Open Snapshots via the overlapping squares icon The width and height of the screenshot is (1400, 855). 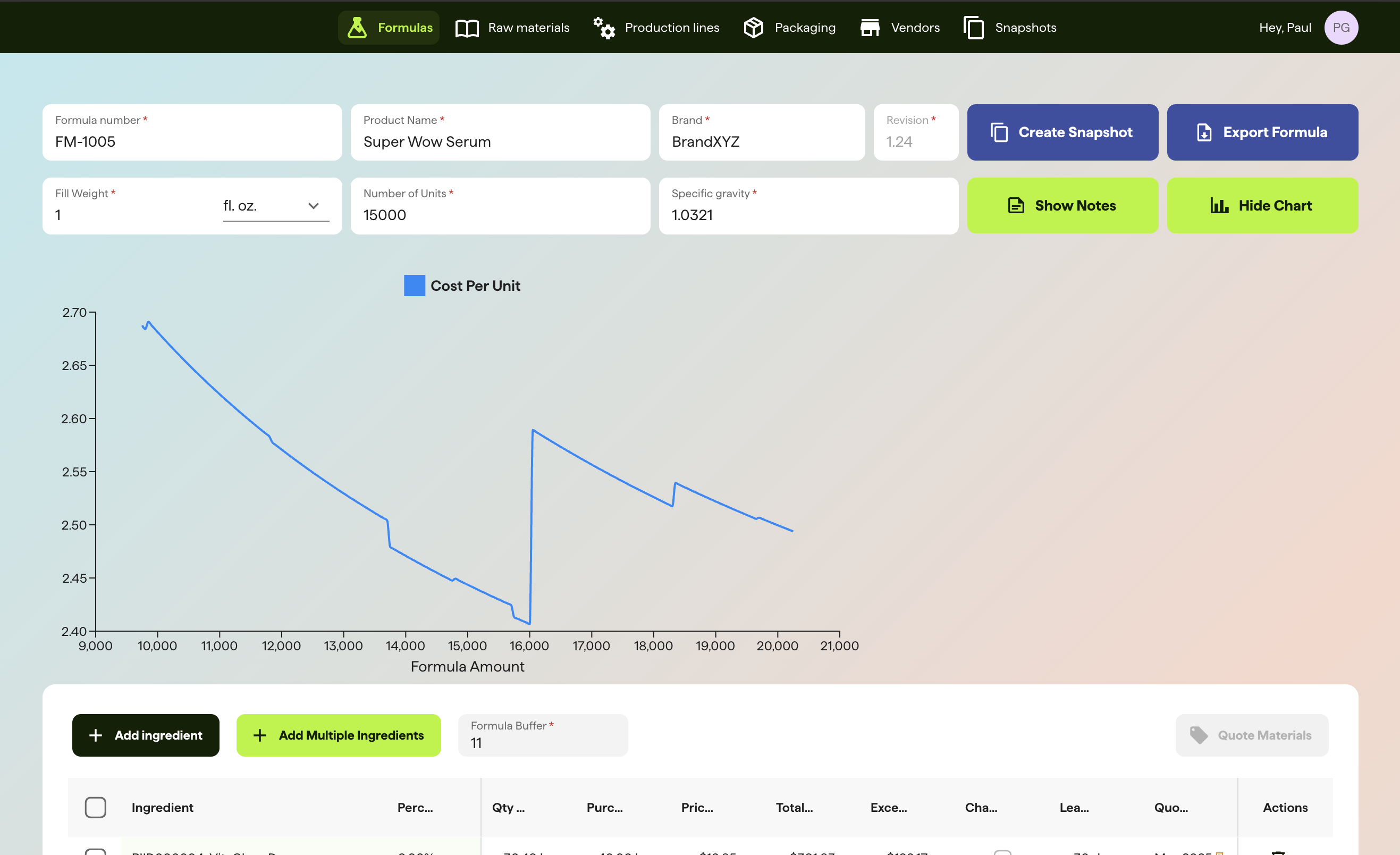[973, 27]
